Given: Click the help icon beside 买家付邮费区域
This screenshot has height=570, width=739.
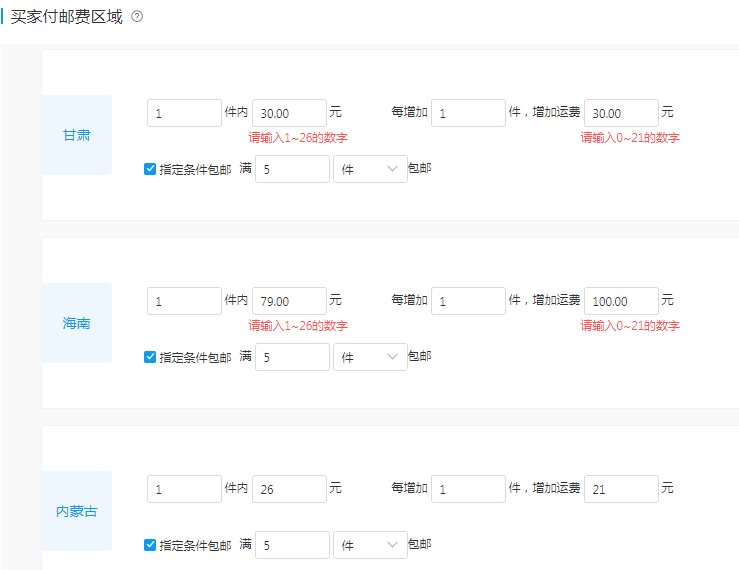Looking at the screenshot, I should pyautogui.click(x=137, y=18).
